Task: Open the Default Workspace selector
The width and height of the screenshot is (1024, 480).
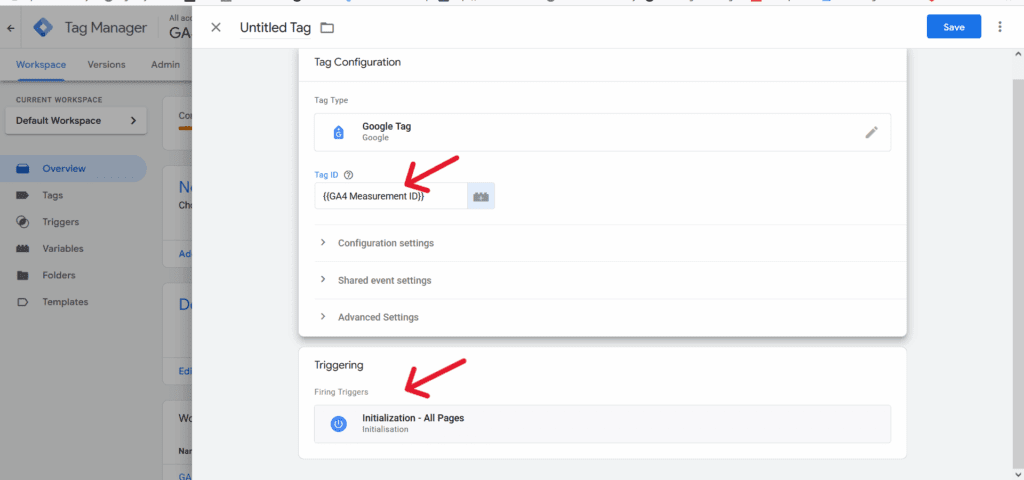Action: (x=76, y=121)
